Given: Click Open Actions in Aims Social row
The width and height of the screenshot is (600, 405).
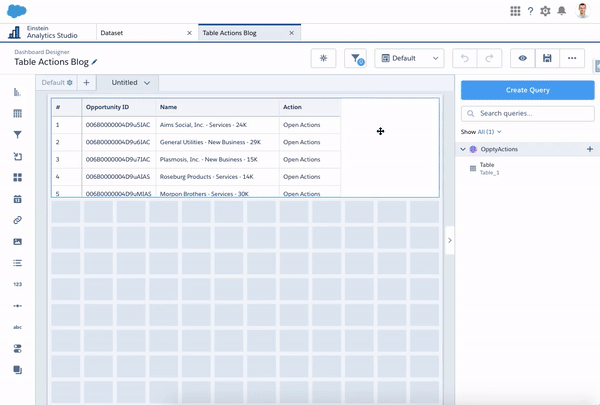Looking at the screenshot, I should point(302,125).
